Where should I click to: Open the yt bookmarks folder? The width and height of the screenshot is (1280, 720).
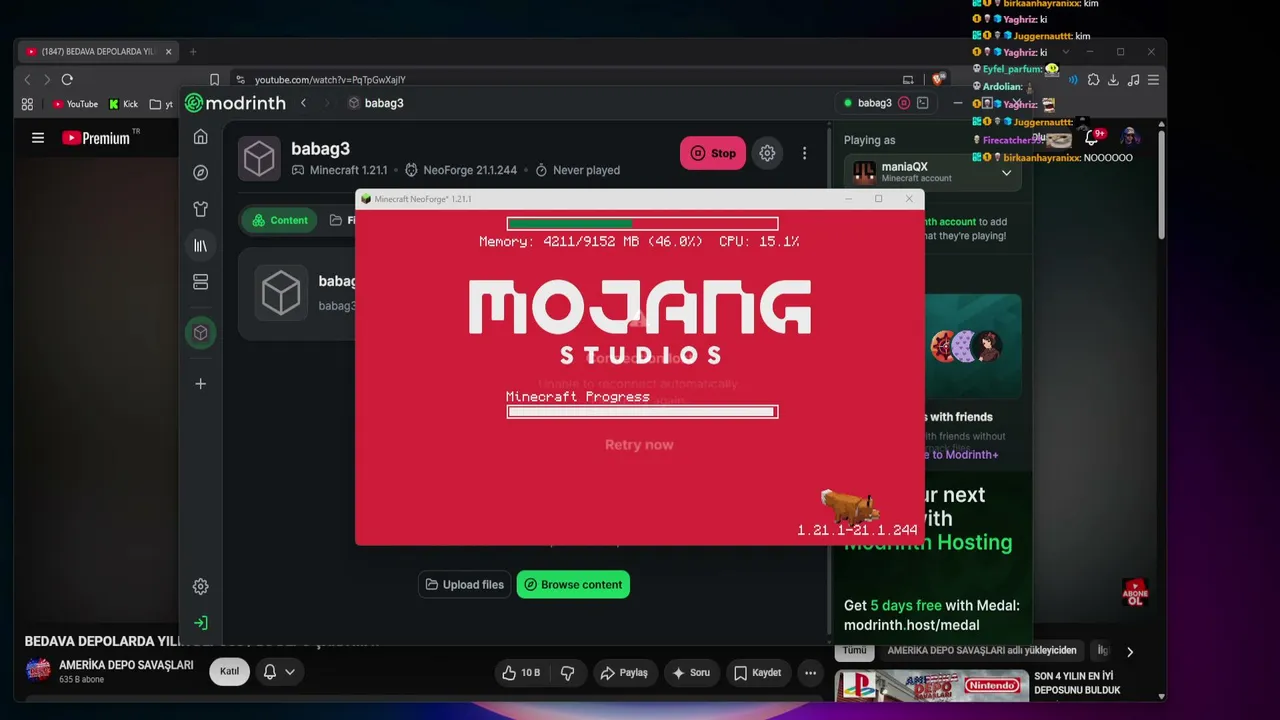click(161, 104)
